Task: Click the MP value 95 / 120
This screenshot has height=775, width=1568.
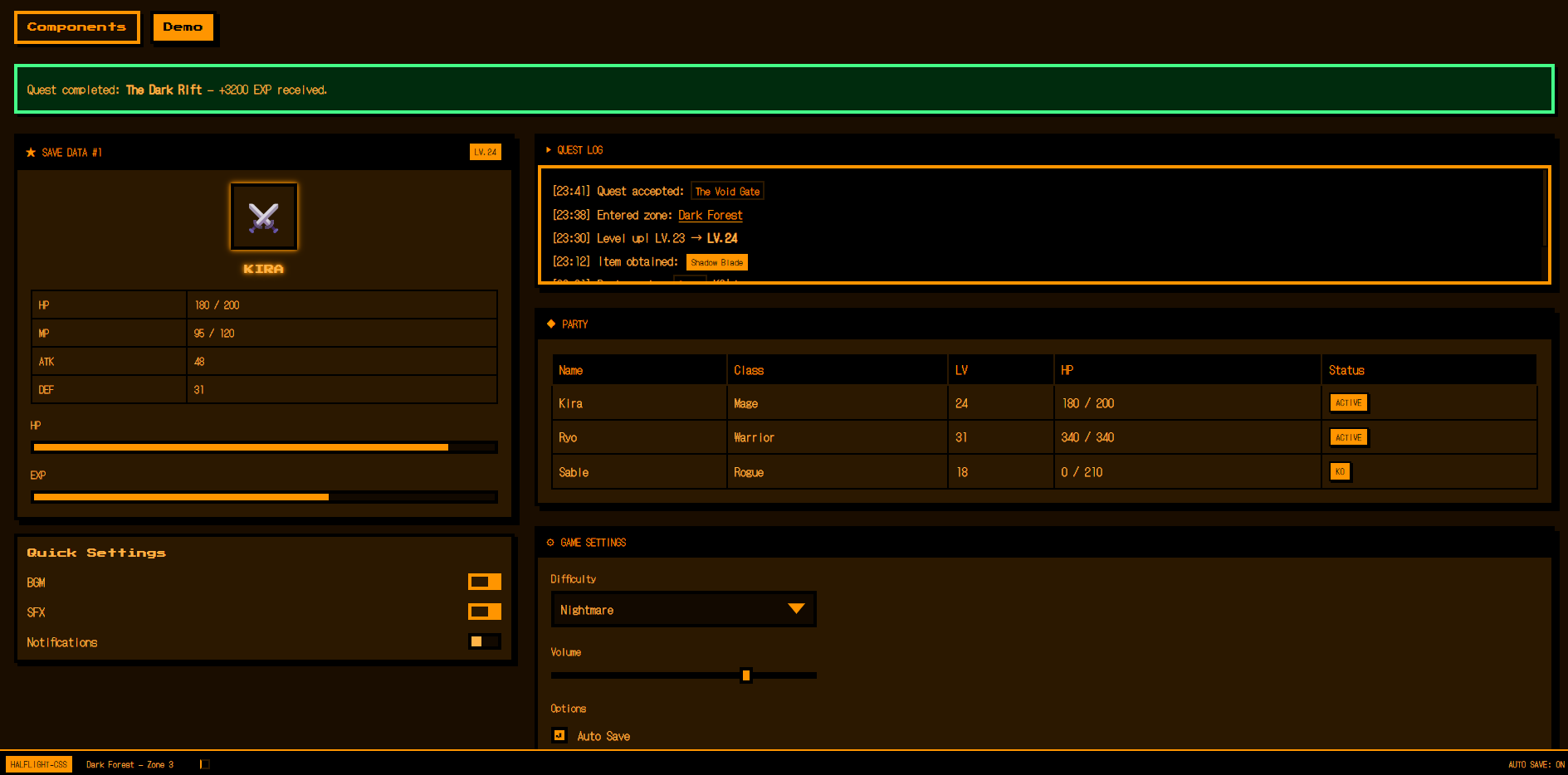Action: (342, 334)
